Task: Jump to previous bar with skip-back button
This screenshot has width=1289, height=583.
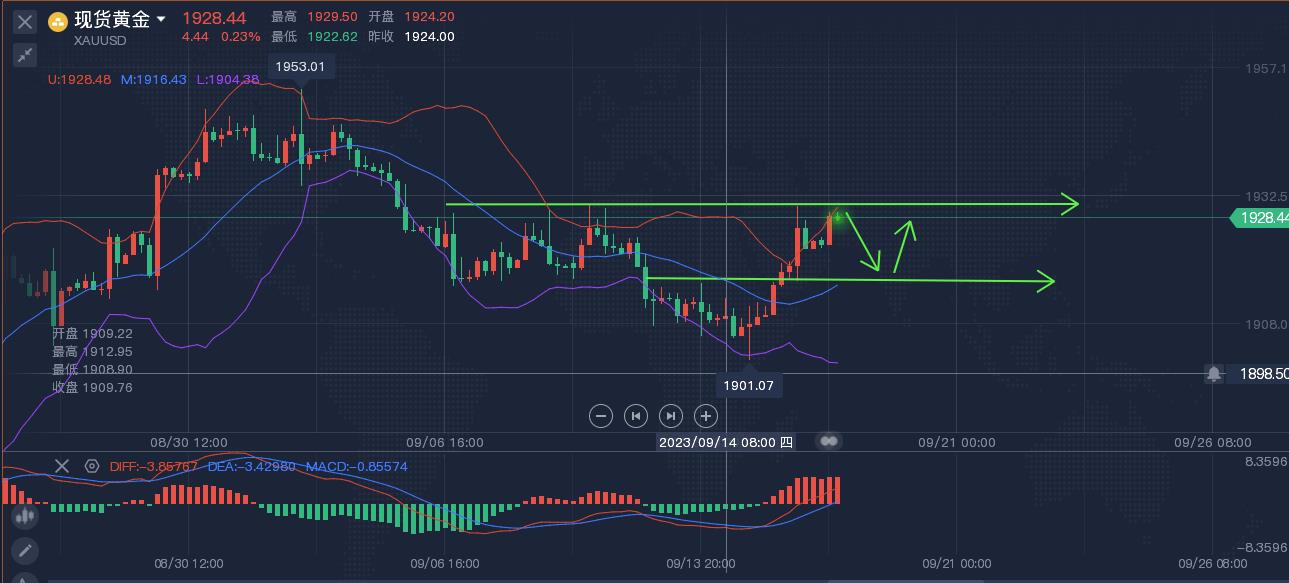Action: 635,415
